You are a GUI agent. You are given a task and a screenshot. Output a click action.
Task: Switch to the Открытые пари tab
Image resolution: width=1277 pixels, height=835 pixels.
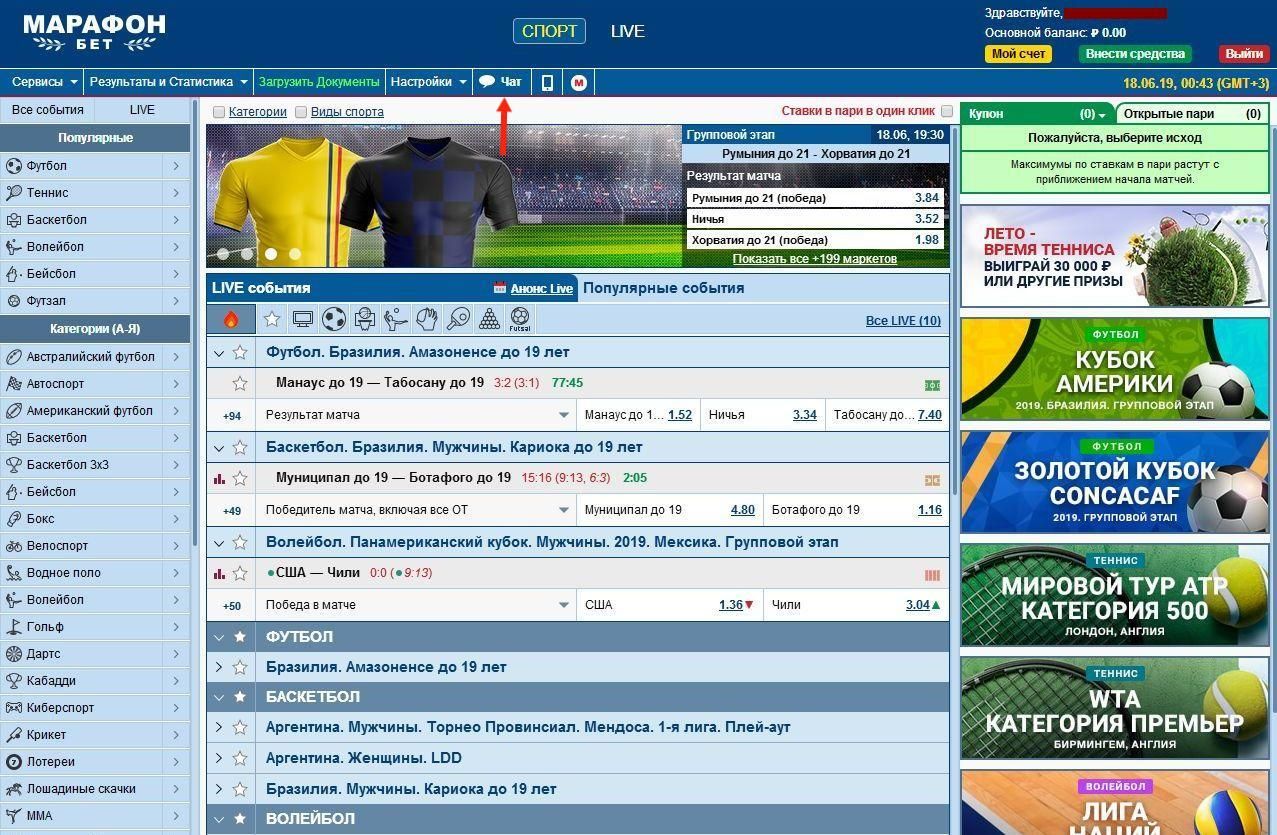1190,113
